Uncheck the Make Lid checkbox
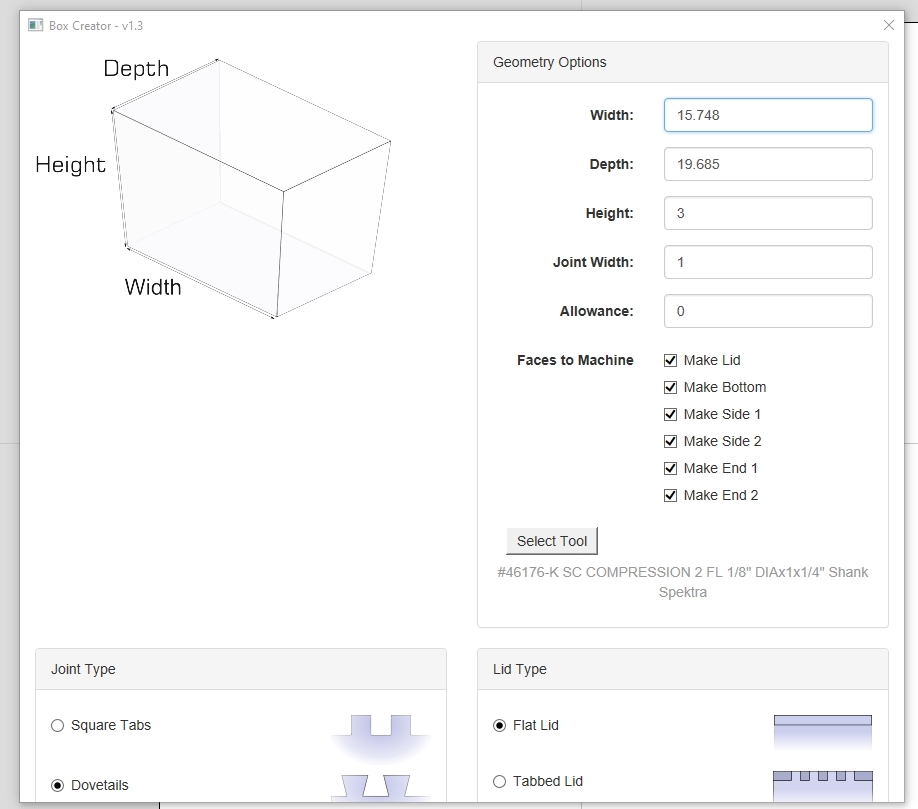Viewport: 918px width, 809px height. (x=671, y=360)
